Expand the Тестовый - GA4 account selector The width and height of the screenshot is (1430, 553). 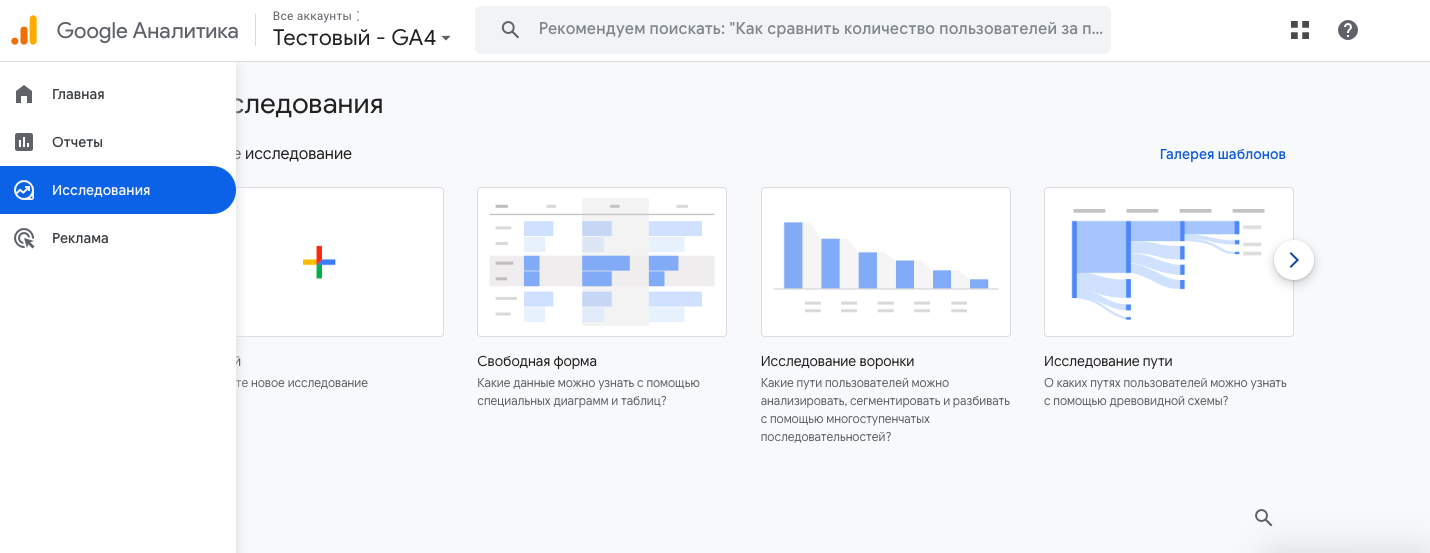click(362, 38)
